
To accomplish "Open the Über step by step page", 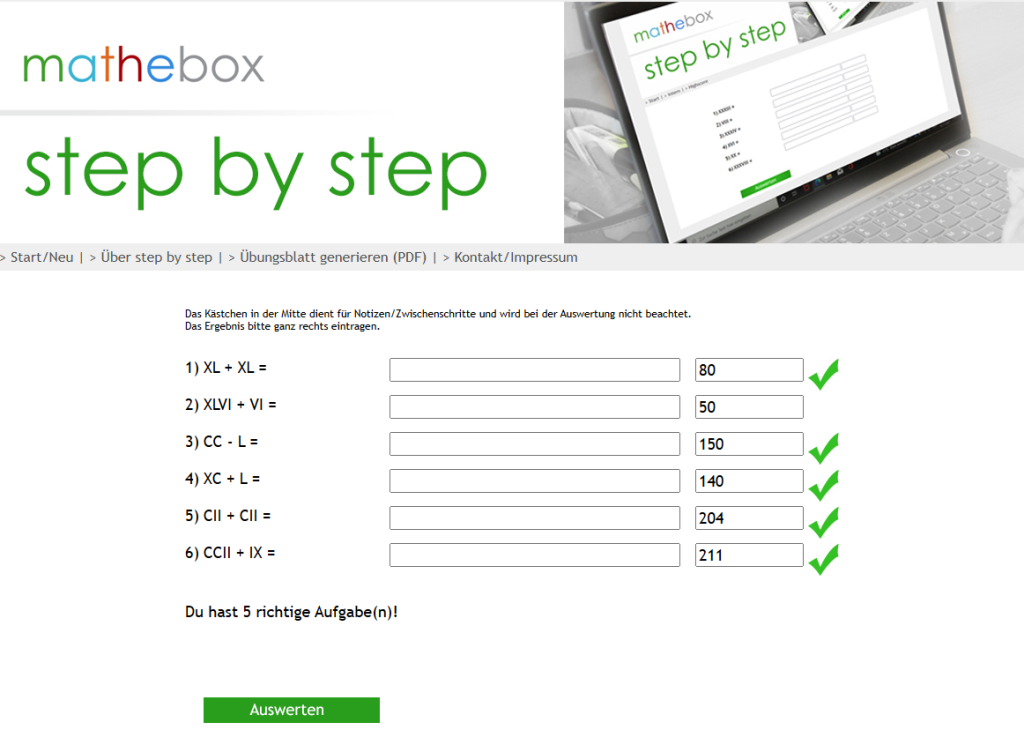I will pyautogui.click(x=156, y=257).
